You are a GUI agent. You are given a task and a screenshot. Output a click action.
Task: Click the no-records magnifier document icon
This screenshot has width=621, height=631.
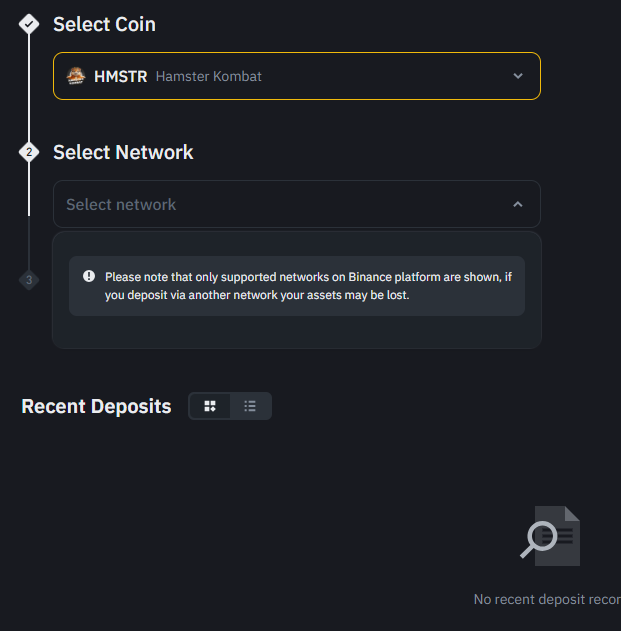click(x=551, y=536)
